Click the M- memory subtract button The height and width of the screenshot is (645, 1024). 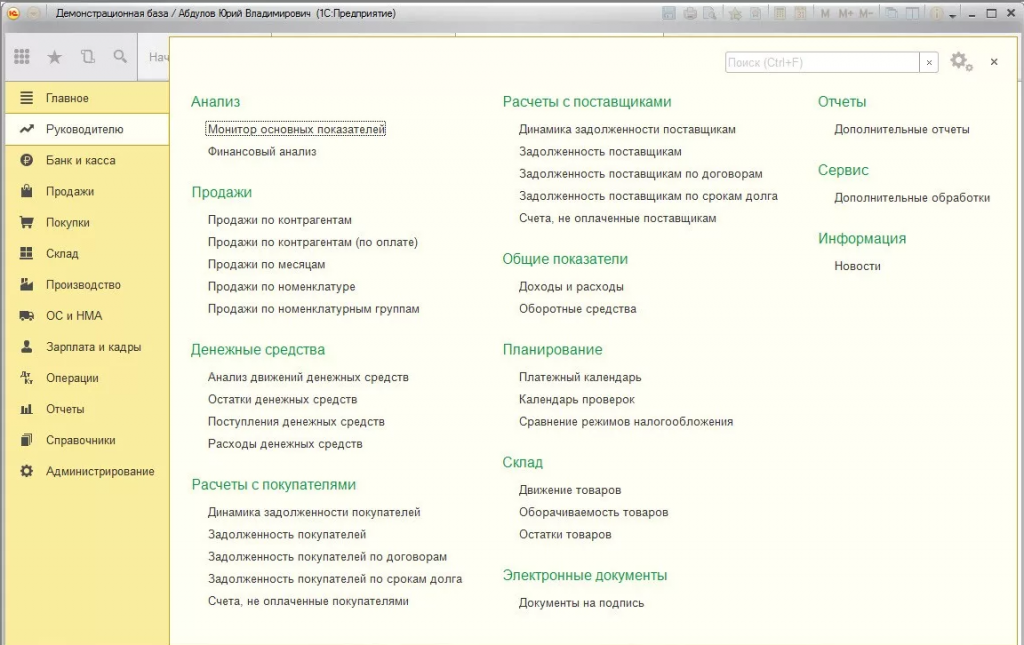point(866,13)
